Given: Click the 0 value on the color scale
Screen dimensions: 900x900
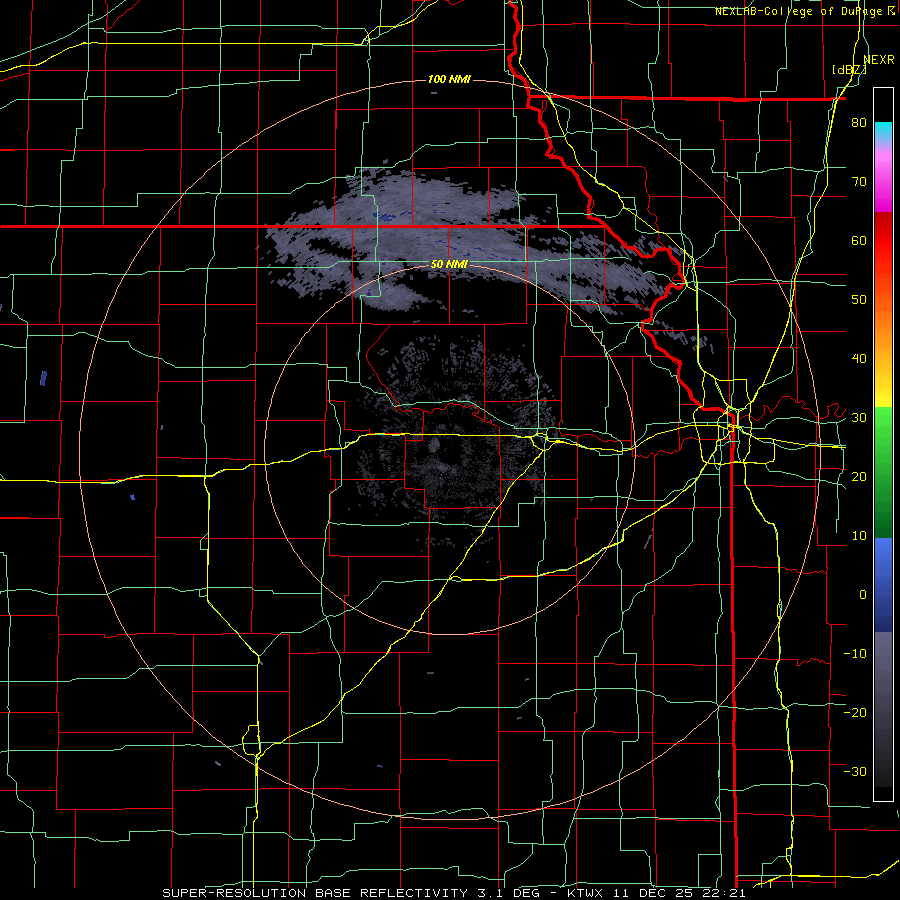Looking at the screenshot, I should (863, 595).
